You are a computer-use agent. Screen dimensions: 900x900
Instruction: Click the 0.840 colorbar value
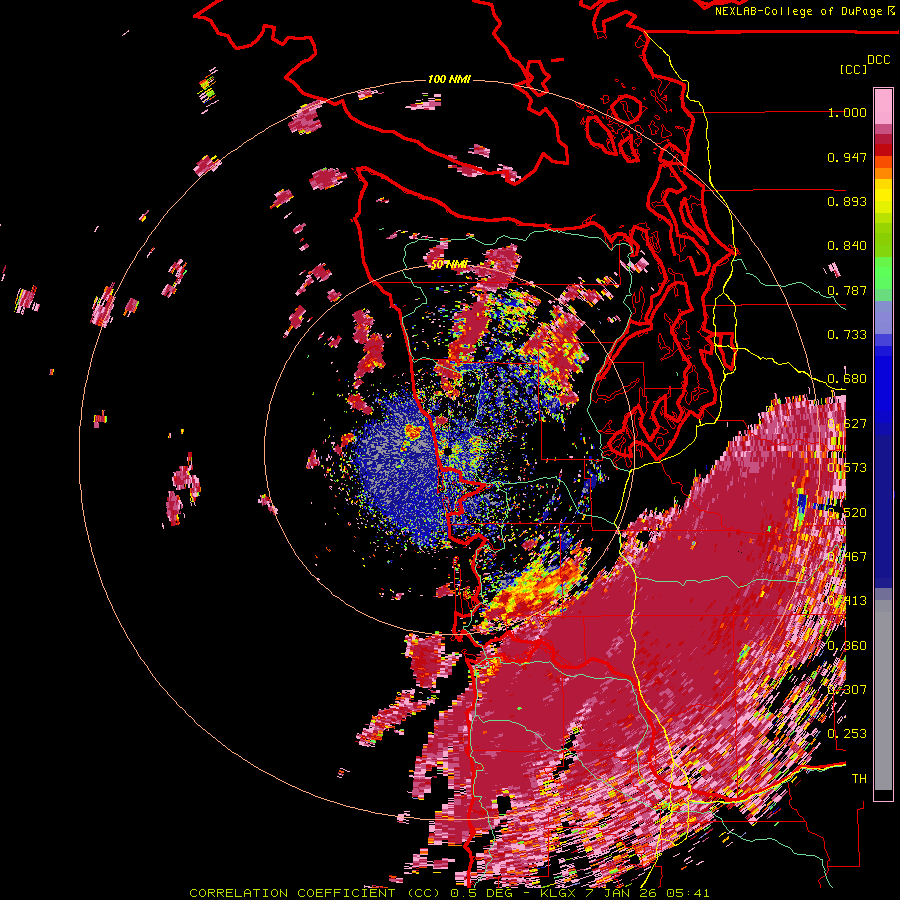tap(847, 246)
